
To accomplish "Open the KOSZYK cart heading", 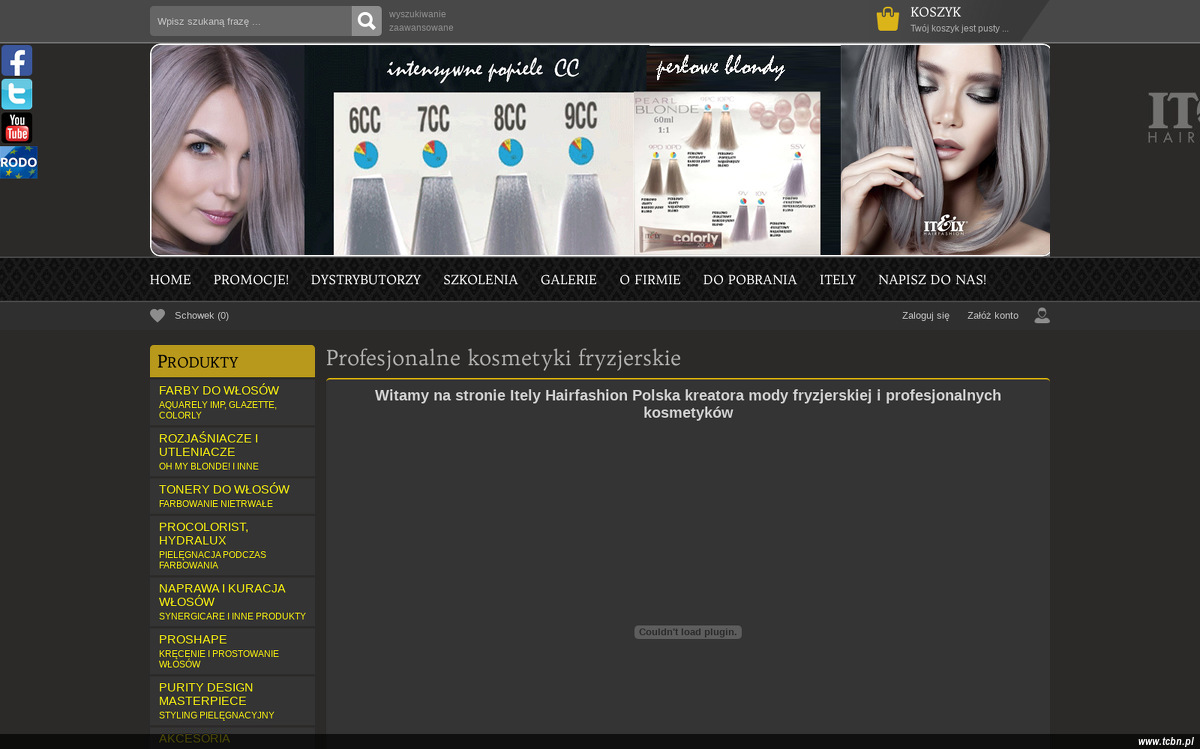I will (x=936, y=12).
